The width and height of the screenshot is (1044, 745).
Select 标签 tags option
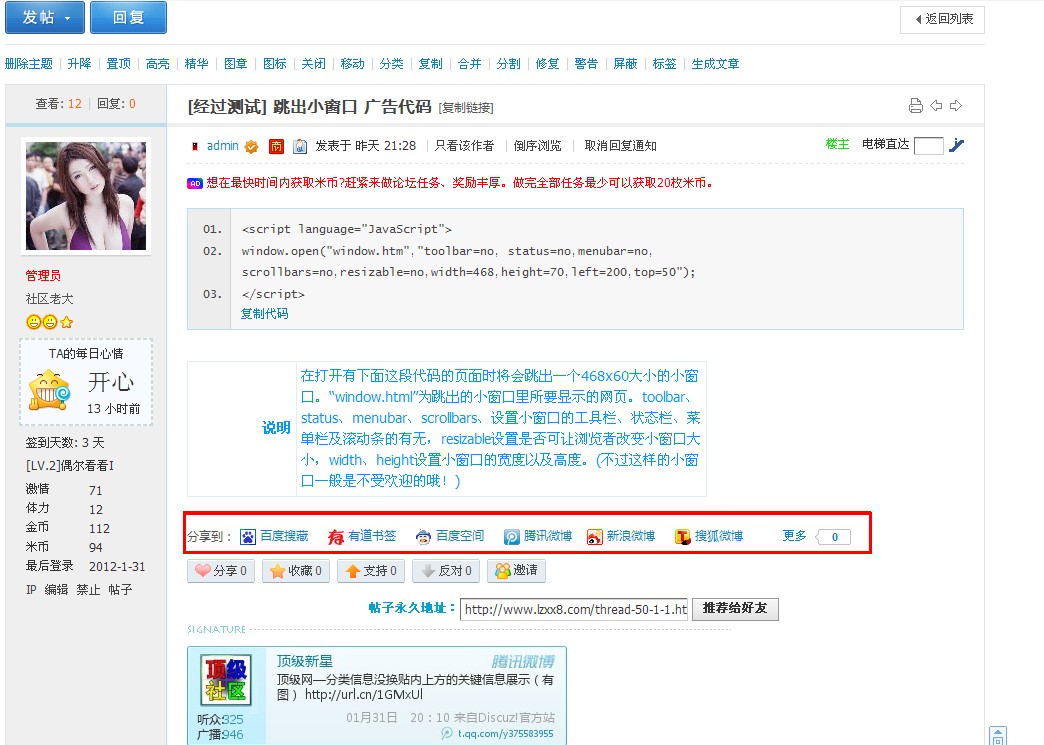[664, 64]
